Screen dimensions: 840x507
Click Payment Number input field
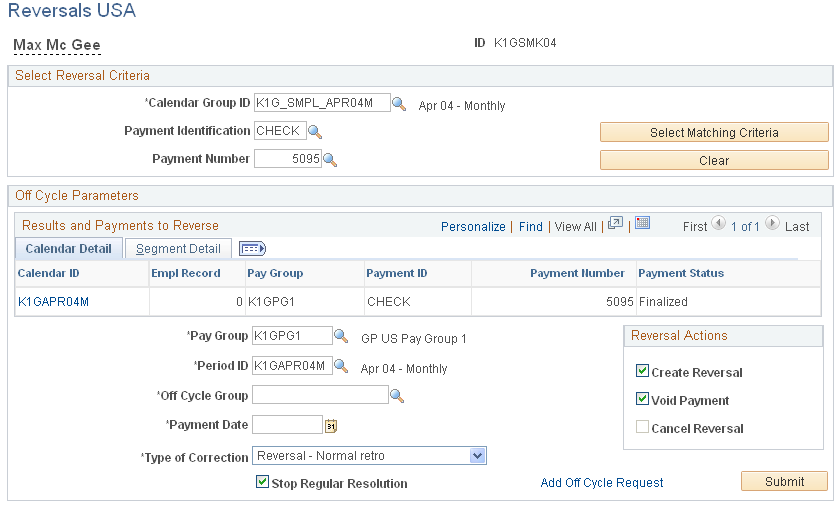coord(288,159)
